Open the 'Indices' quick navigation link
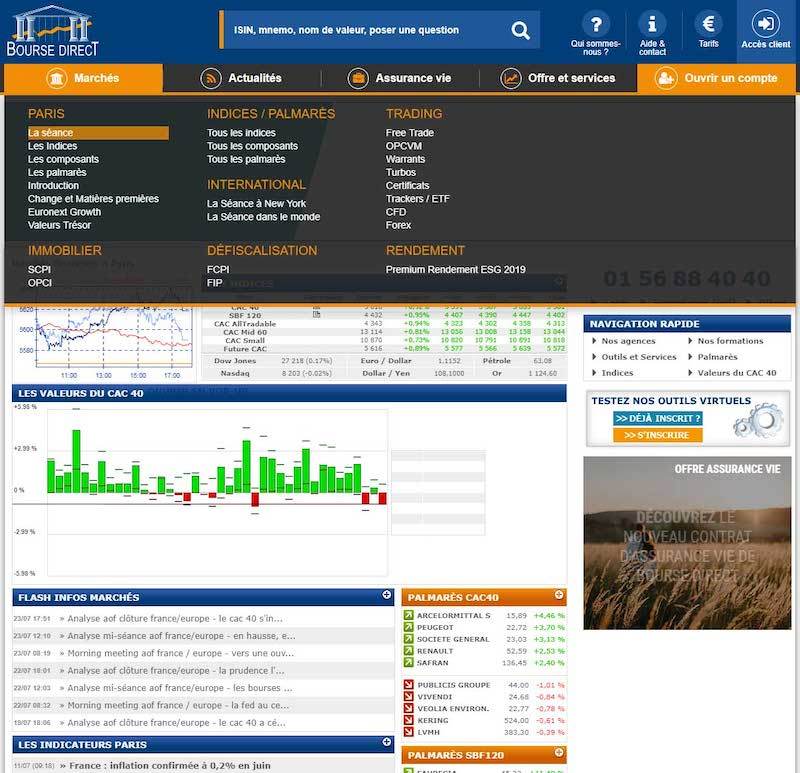This screenshot has width=800, height=773. coord(617,372)
